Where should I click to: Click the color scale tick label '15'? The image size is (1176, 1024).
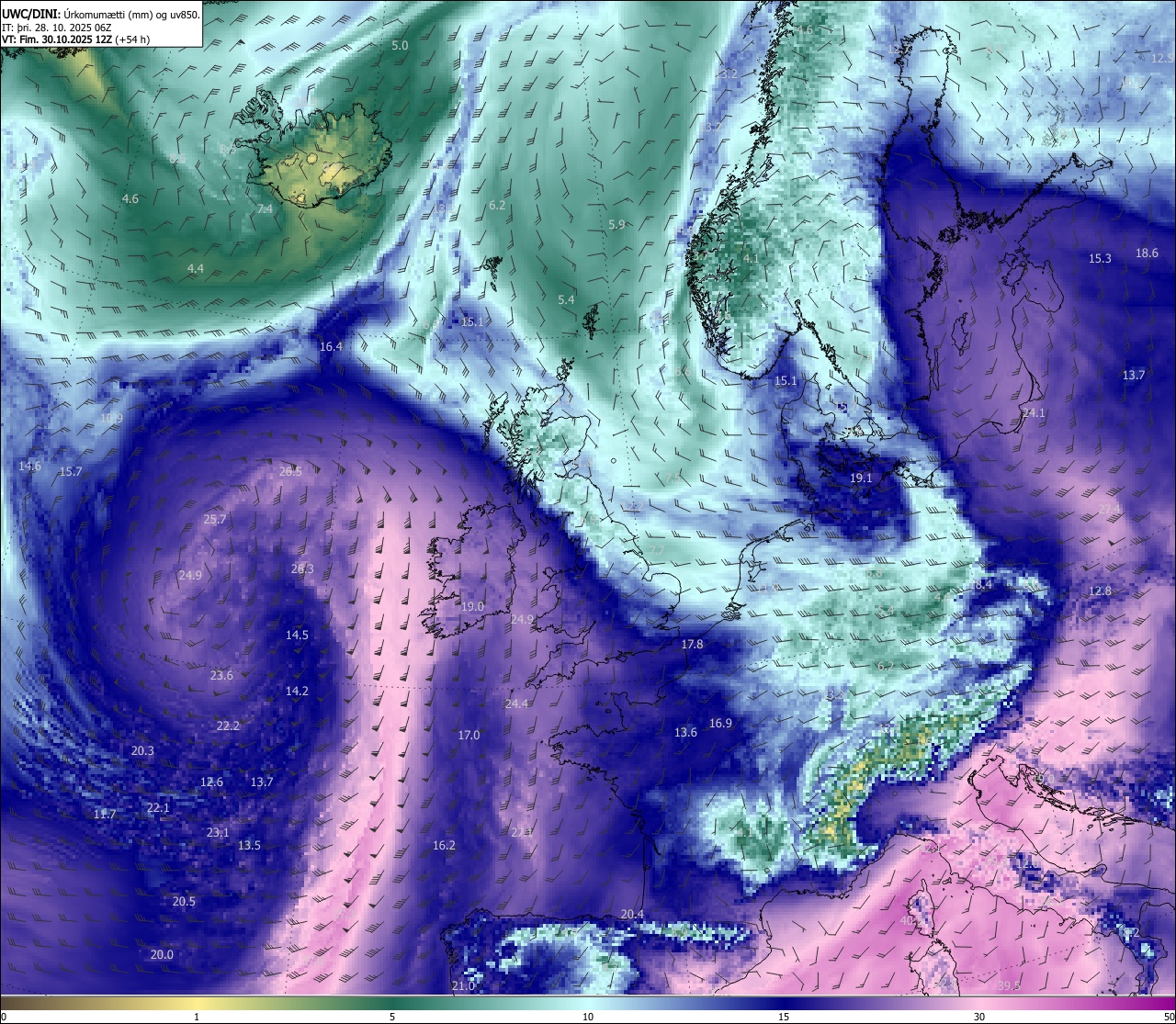coord(784,1017)
